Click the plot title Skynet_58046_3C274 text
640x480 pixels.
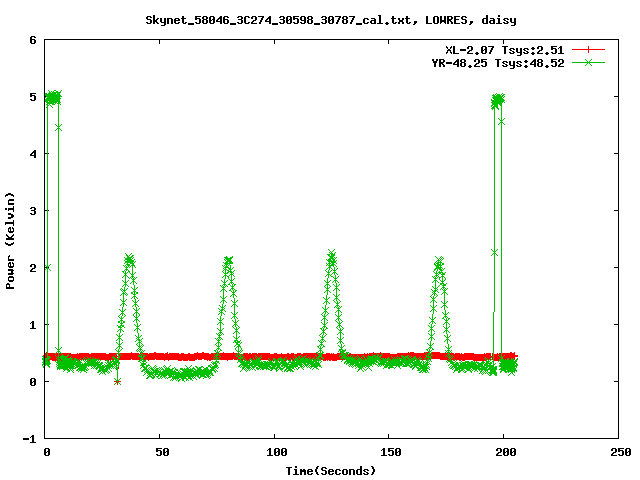click(x=331, y=20)
